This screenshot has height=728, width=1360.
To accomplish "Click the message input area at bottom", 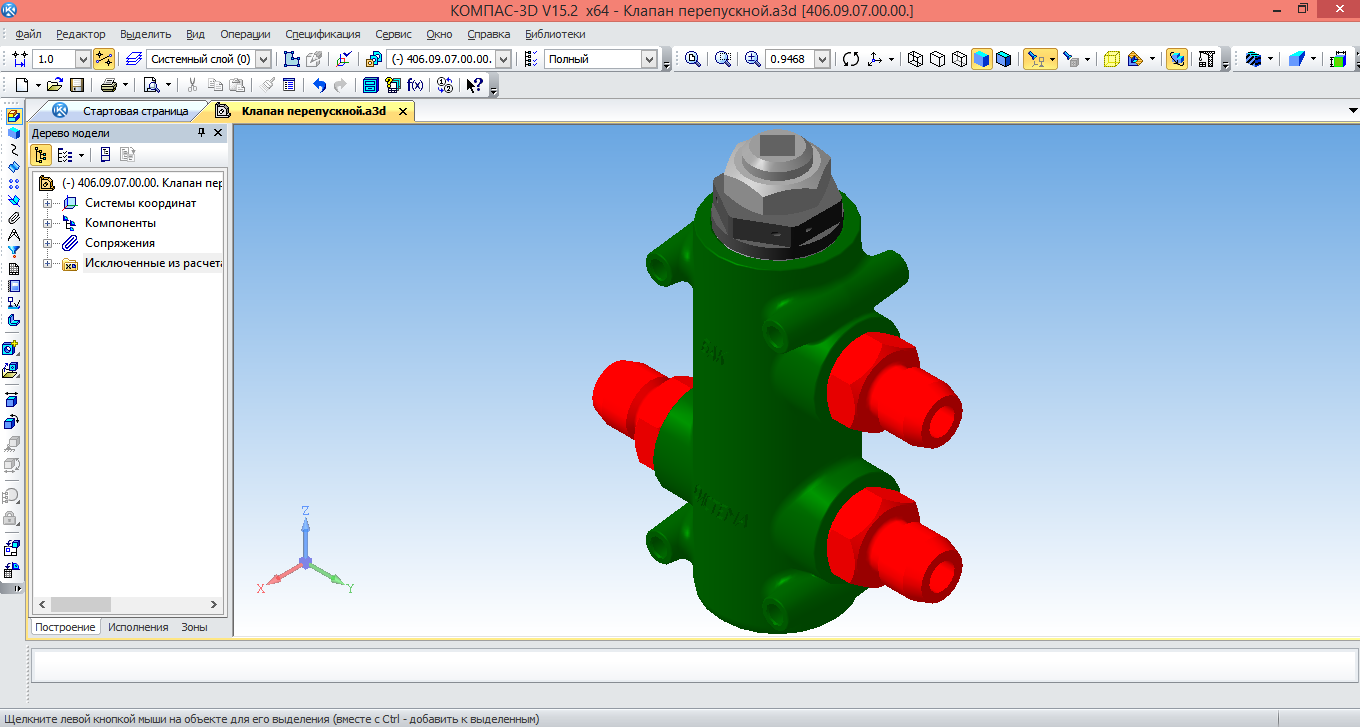I will [694, 665].
